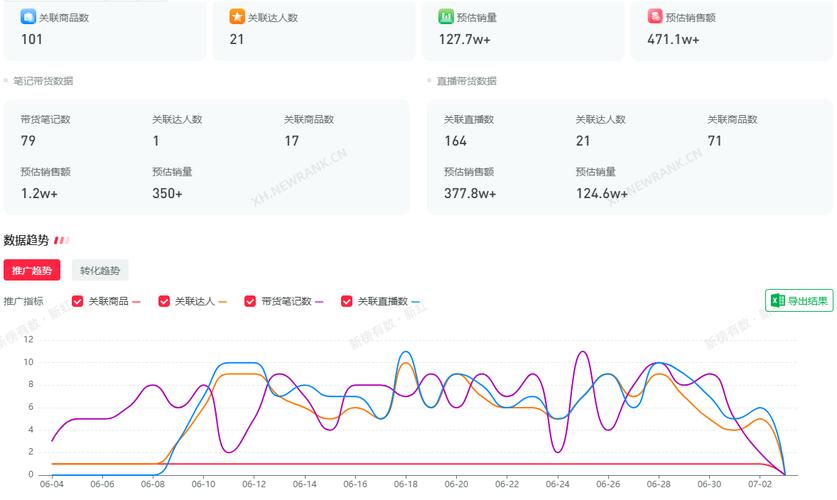Uncheck the 关联商品 legend checkbox
This screenshot has height=500, width=837.
[x=78, y=301]
